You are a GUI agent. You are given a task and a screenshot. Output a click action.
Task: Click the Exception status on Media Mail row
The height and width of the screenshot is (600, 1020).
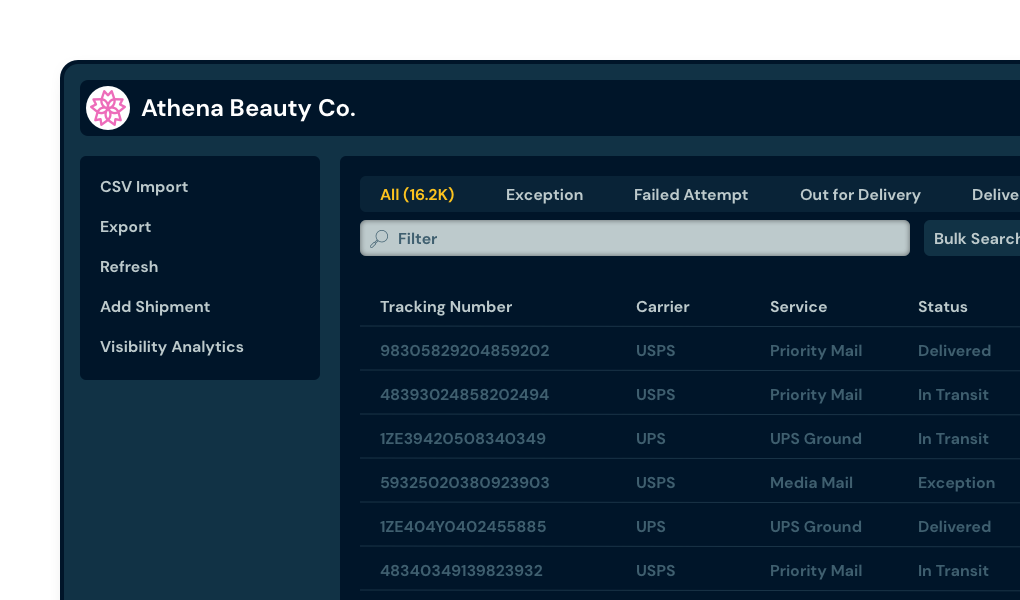pyautogui.click(x=956, y=482)
